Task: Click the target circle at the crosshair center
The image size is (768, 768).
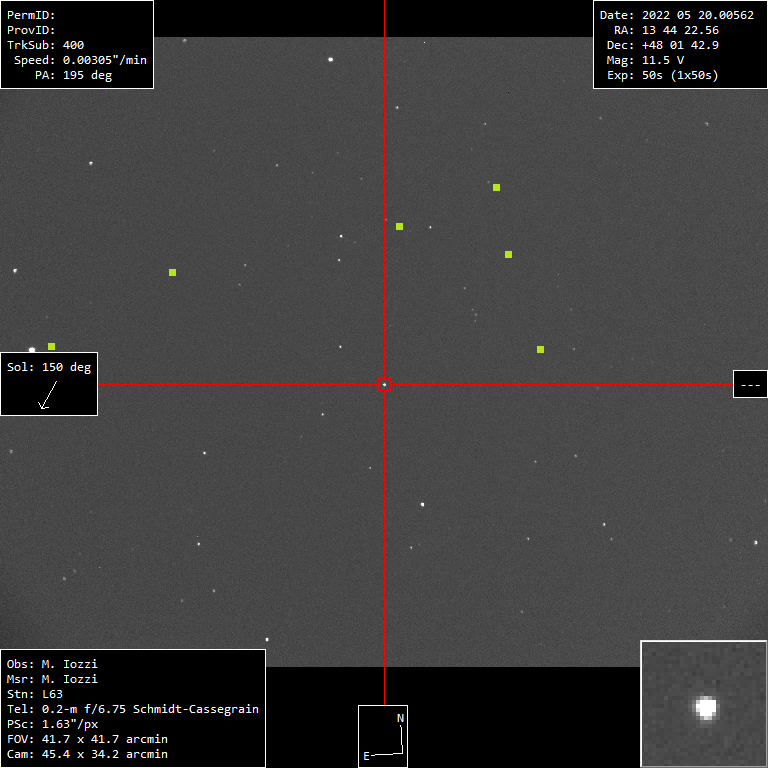Action: 384,384
